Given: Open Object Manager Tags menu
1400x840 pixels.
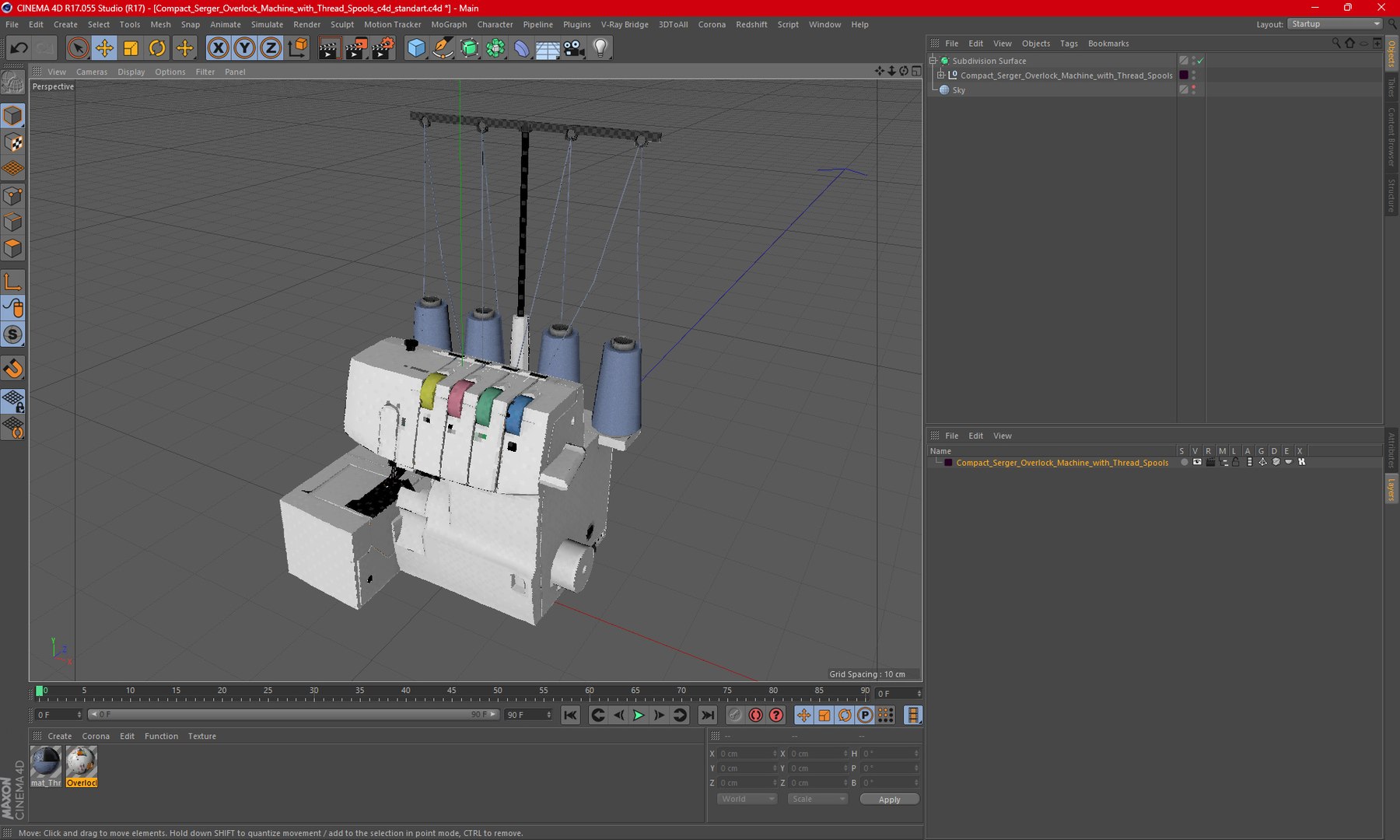Looking at the screenshot, I should tap(1069, 44).
